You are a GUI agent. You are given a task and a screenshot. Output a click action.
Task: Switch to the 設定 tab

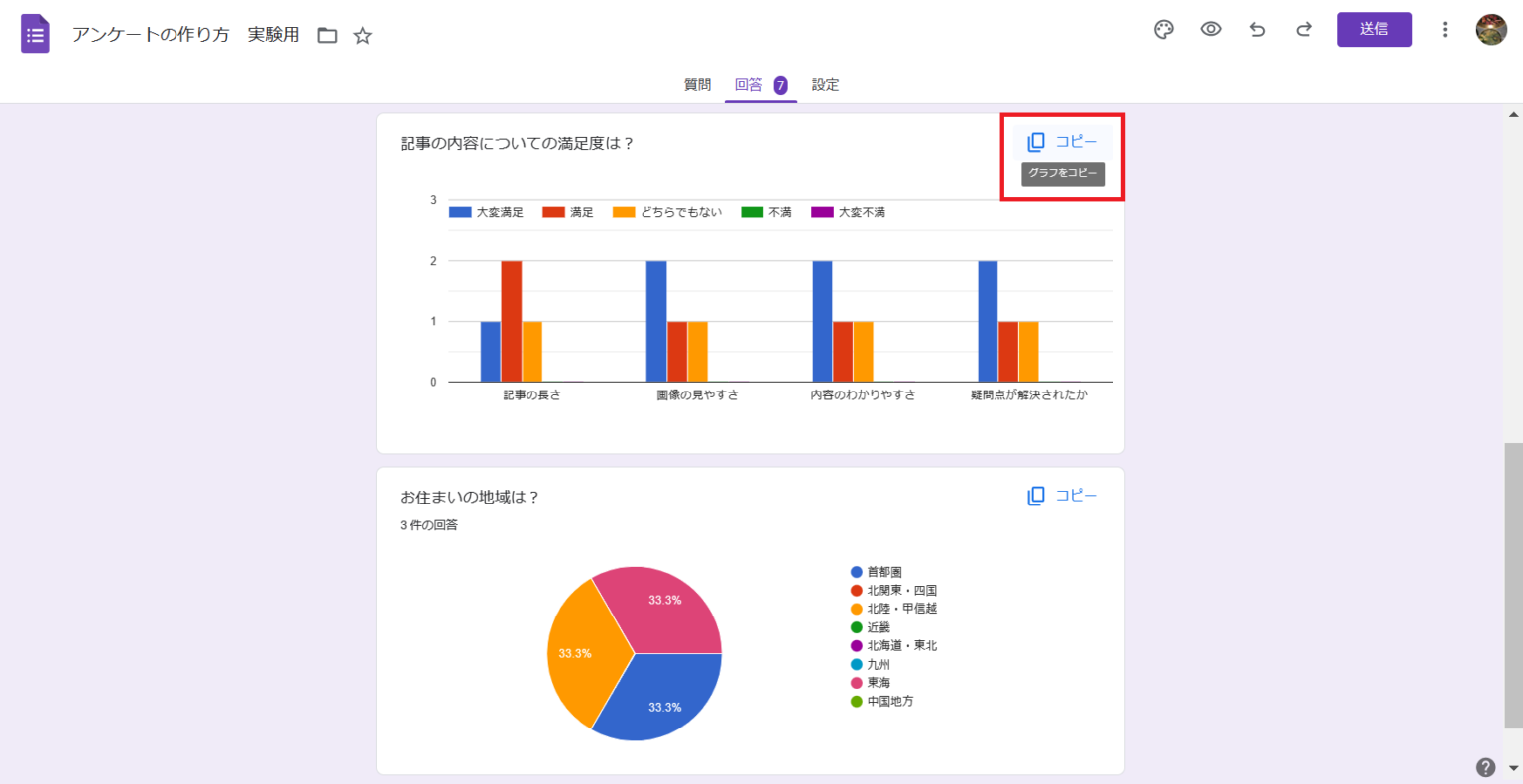pos(825,85)
